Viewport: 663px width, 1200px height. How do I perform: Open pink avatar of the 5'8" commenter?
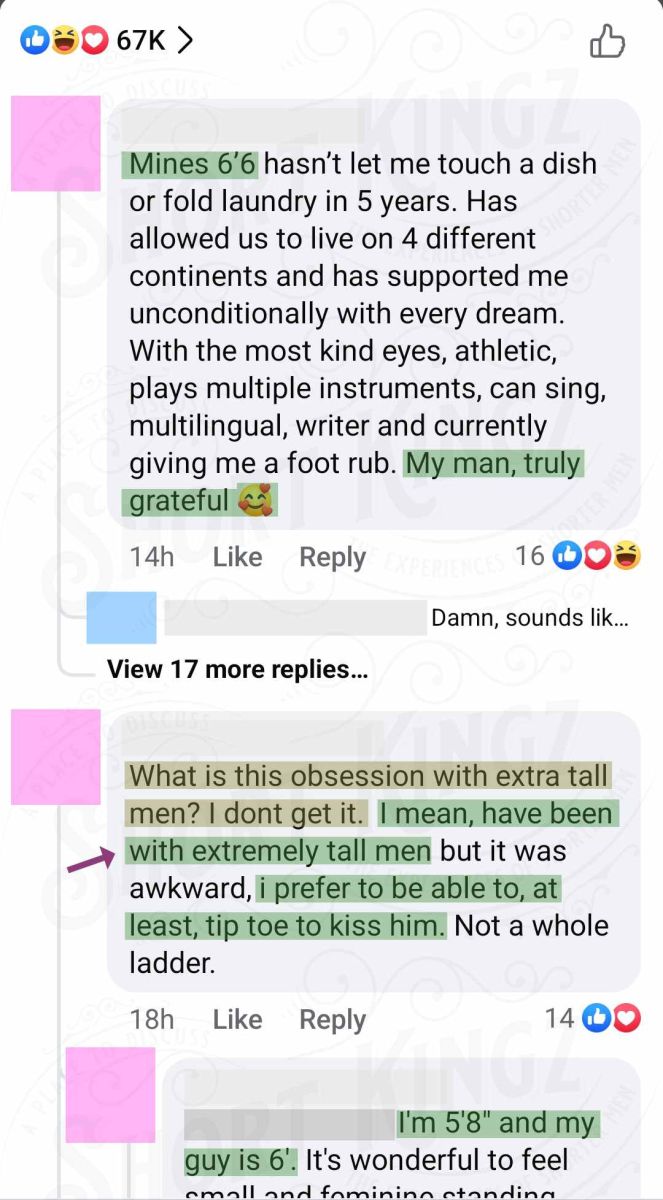(110, 1095)
